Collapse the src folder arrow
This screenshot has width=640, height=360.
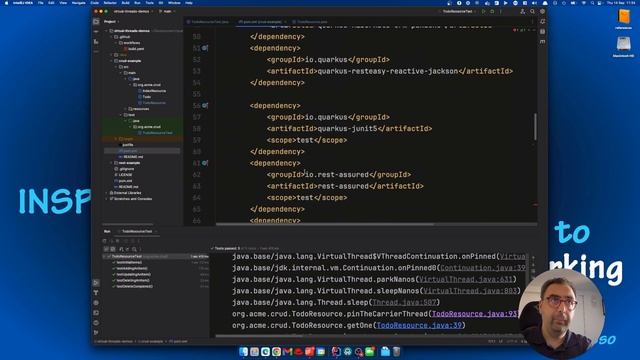click(116, 67)
